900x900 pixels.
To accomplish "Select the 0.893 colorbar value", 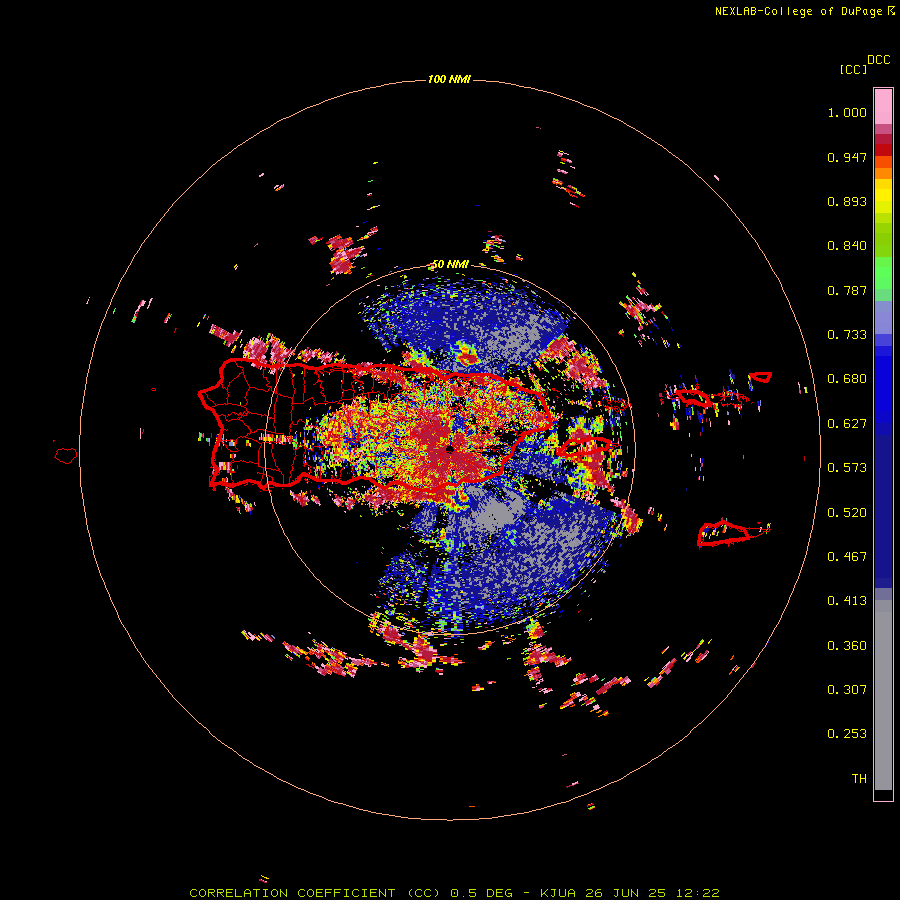I will (x=847, y=201).
